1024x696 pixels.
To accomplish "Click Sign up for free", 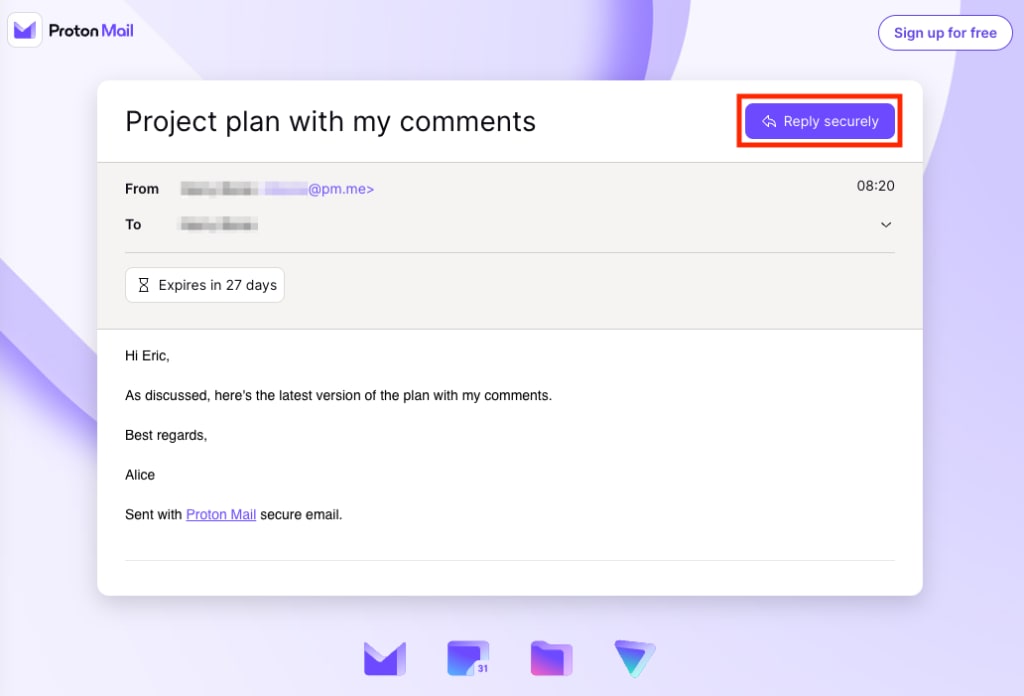I will coord(944,32).
